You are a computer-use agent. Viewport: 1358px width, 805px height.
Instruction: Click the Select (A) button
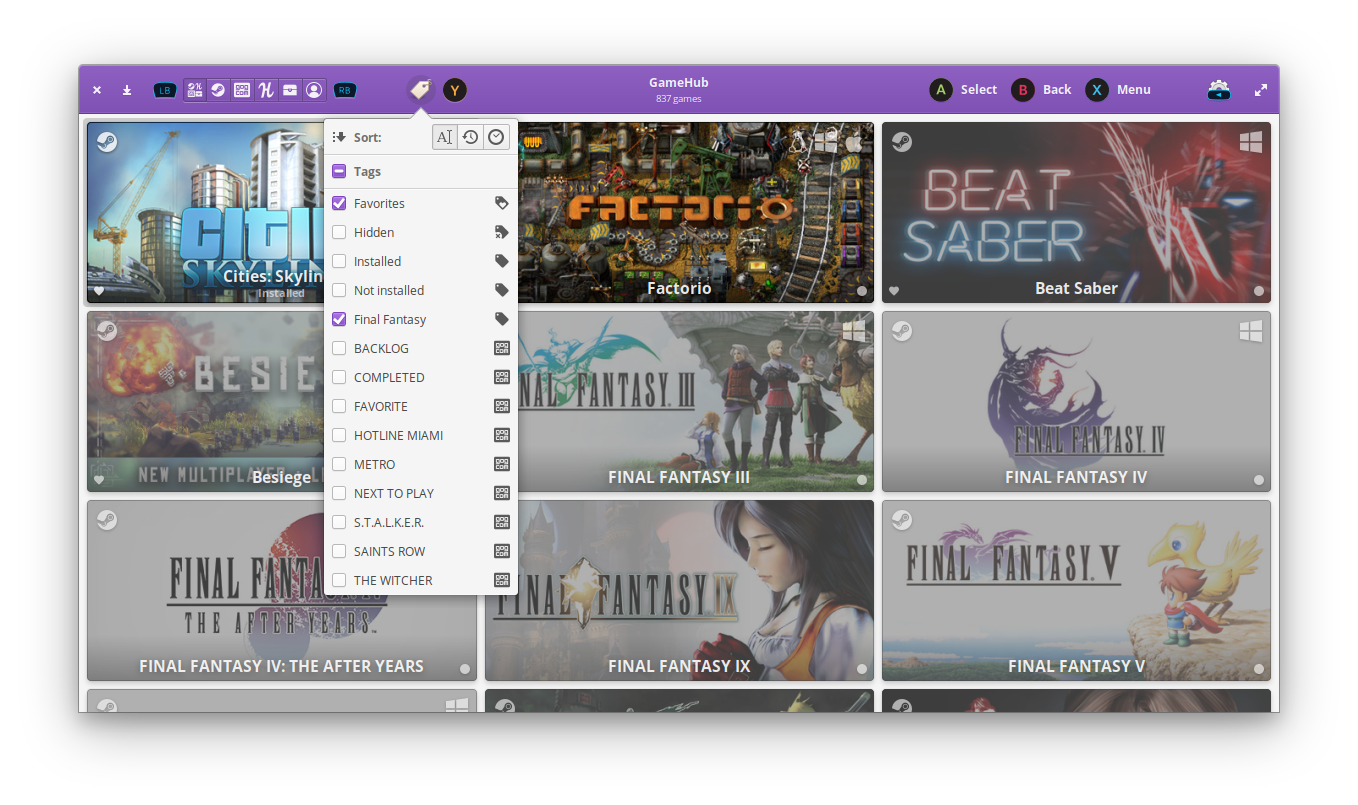tap(964, 90)
